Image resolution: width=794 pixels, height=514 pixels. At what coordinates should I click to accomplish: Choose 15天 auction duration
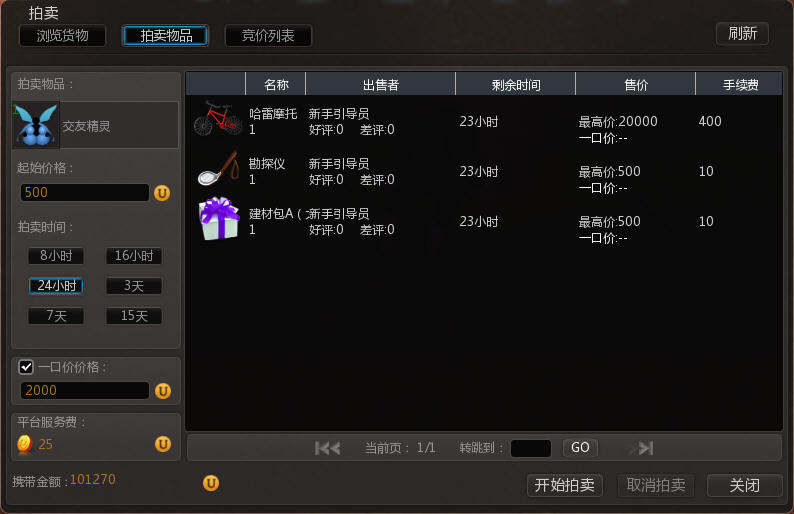134,315
